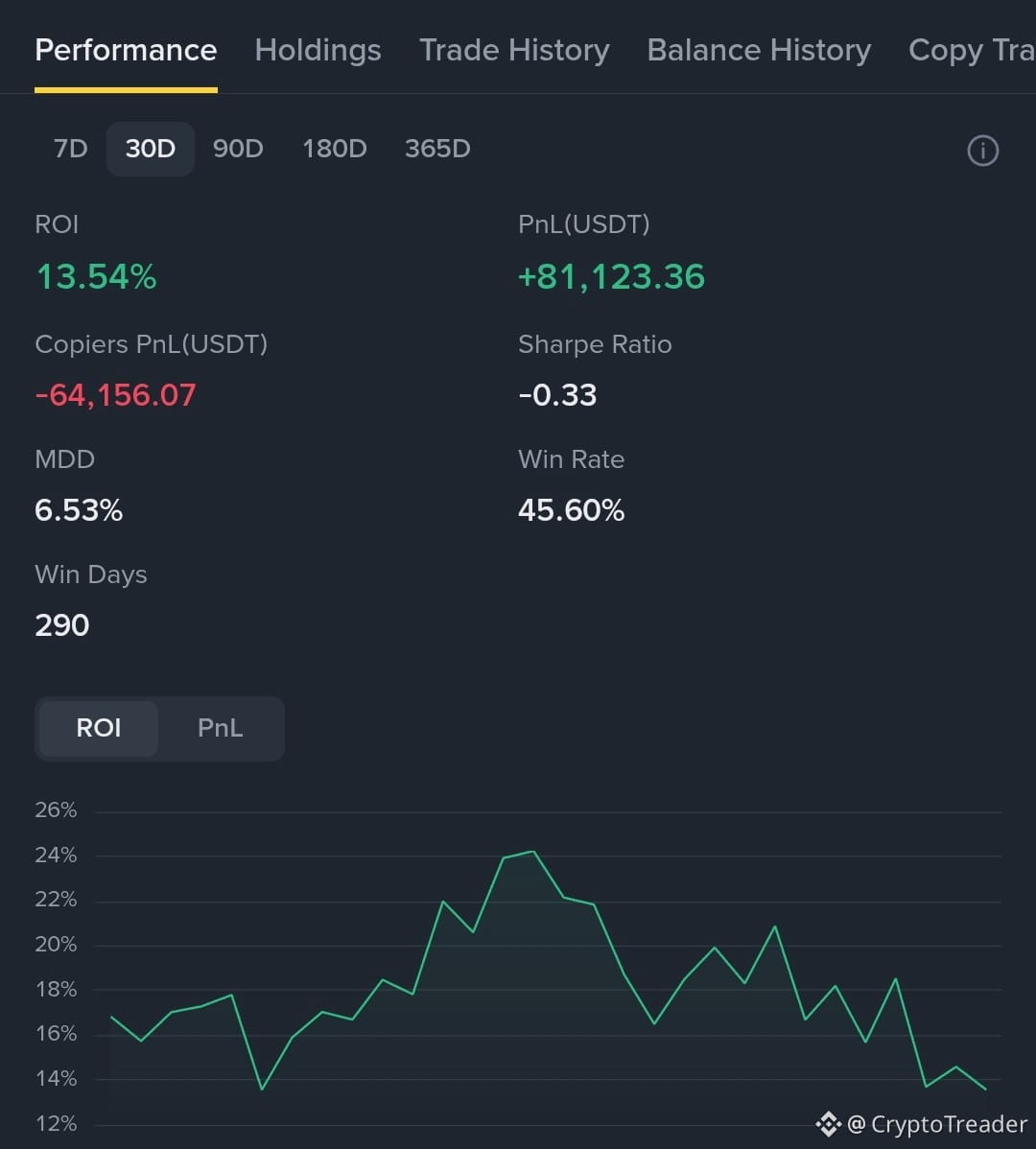Viewport: 1036px width, 1149px height.
Task: Select the Performance tab
Action: (126, 51)
